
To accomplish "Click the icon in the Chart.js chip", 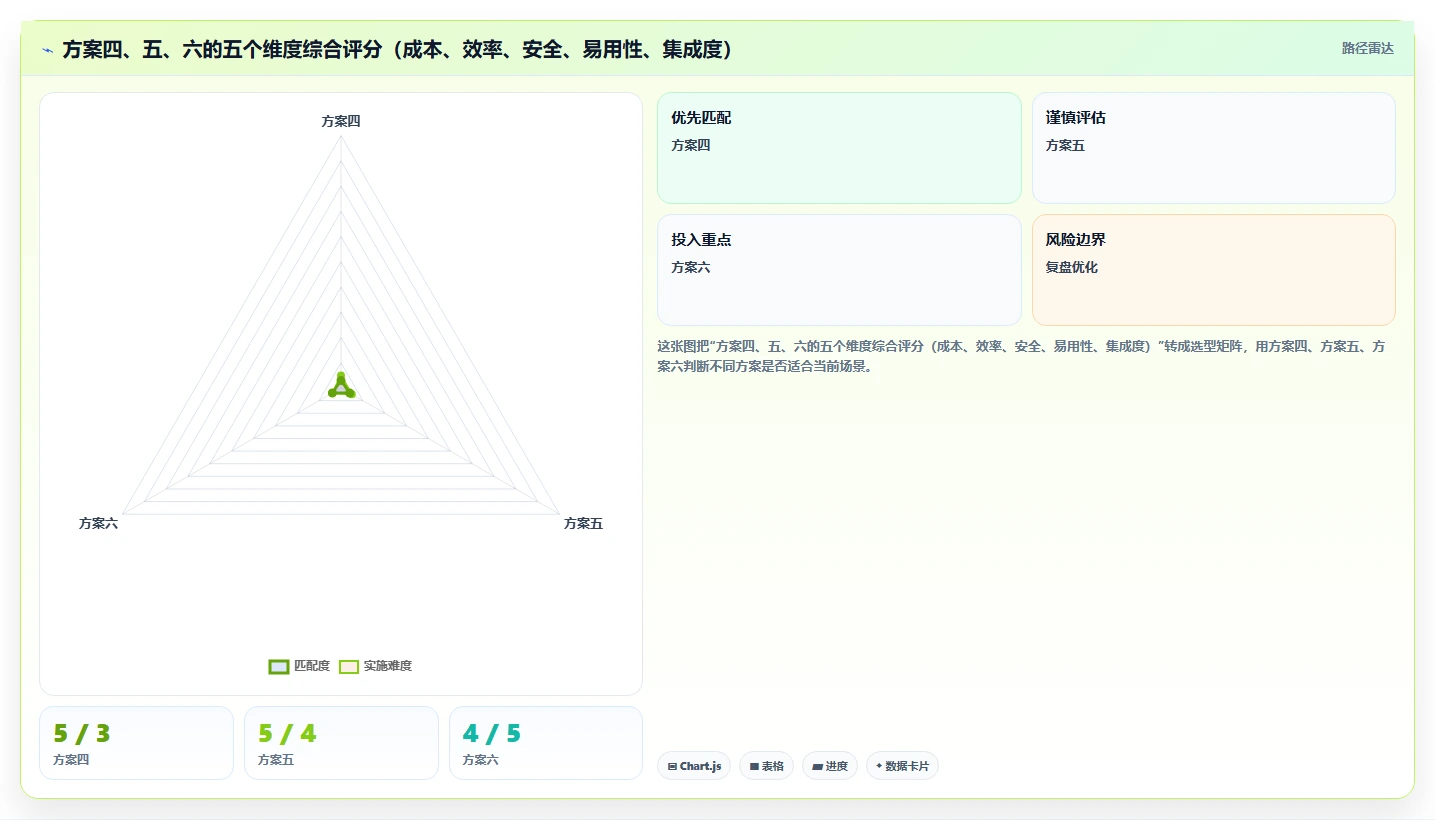I will [x=673, y=767].
